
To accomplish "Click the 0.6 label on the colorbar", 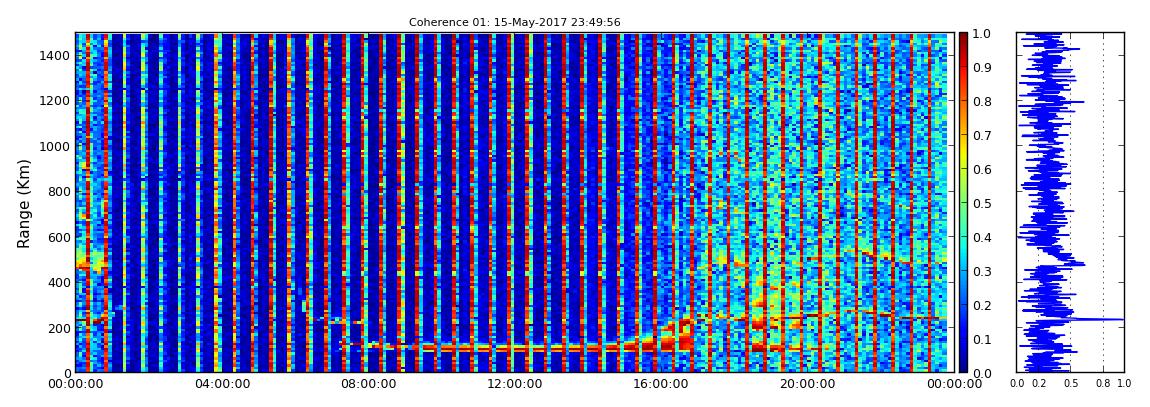I will pyautogui.click(x=981, y=169).
